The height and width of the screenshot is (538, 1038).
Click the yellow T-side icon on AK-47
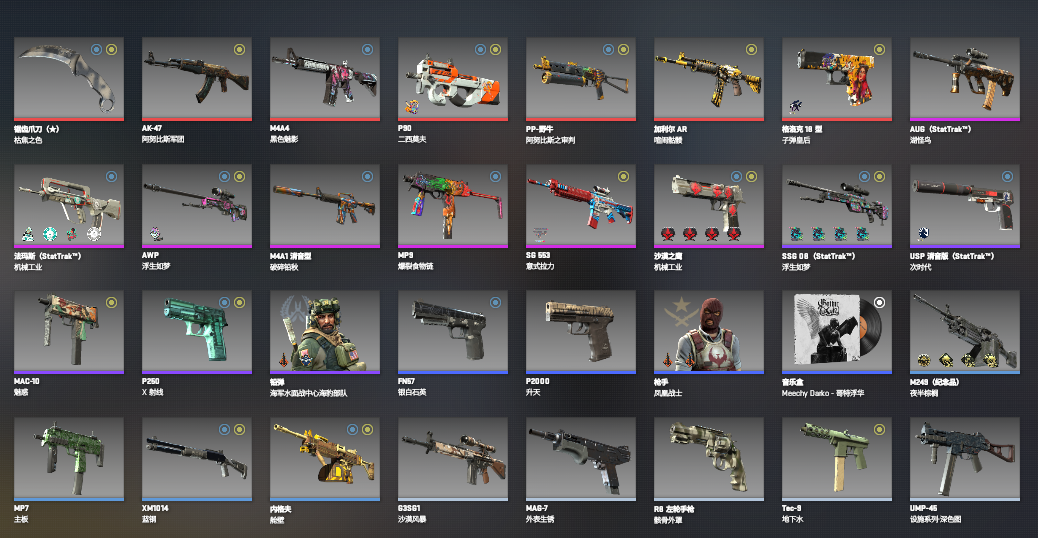[239, 50]
